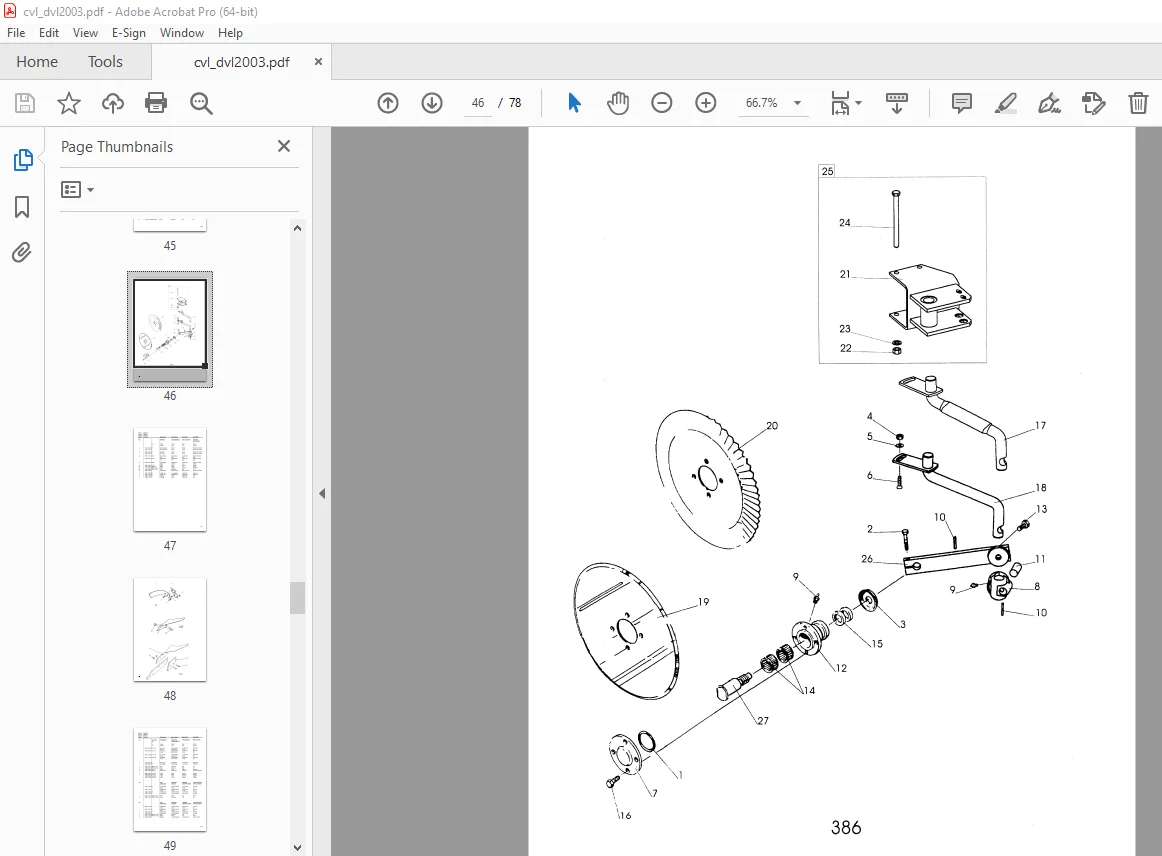Click part label '17' in diagram
The height and width of the screenshot is (856, 1162).
click(1040, 425)
